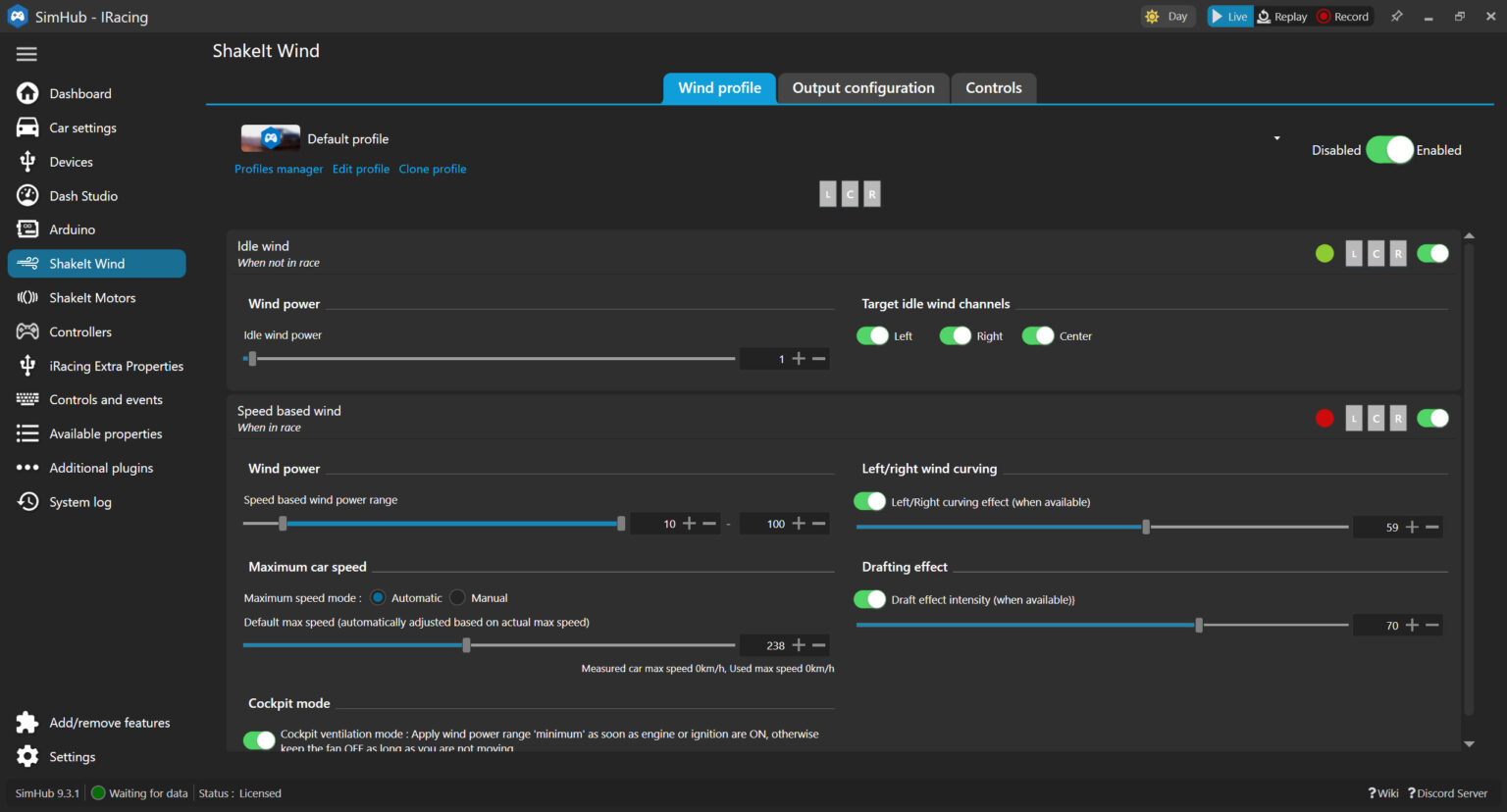Open the Arduino settings icon
Viewport: 1507px width, 812px height.
(26, 228)
